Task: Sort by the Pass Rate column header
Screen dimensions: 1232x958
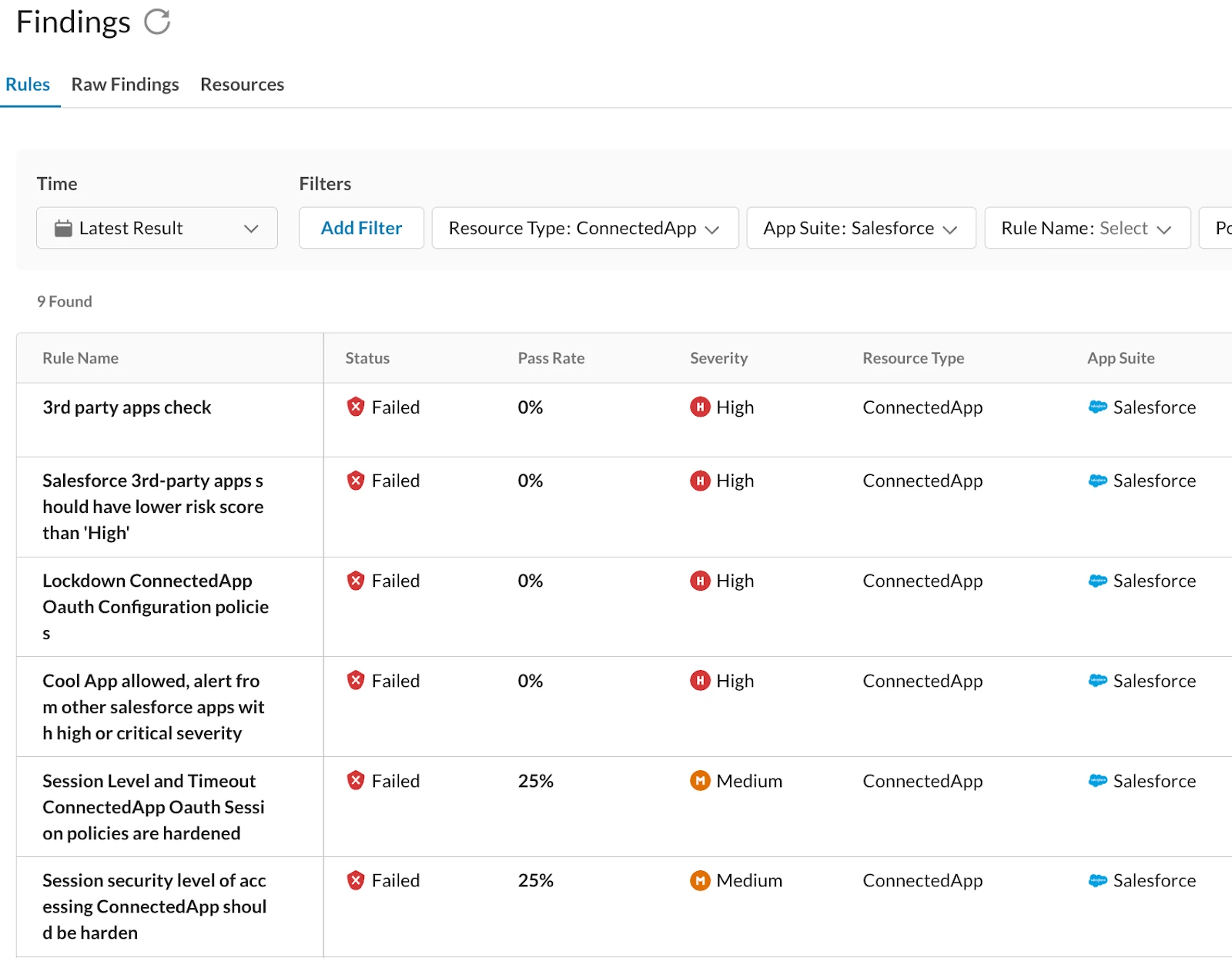Action: pyautogui.click(x=551, y=358)
